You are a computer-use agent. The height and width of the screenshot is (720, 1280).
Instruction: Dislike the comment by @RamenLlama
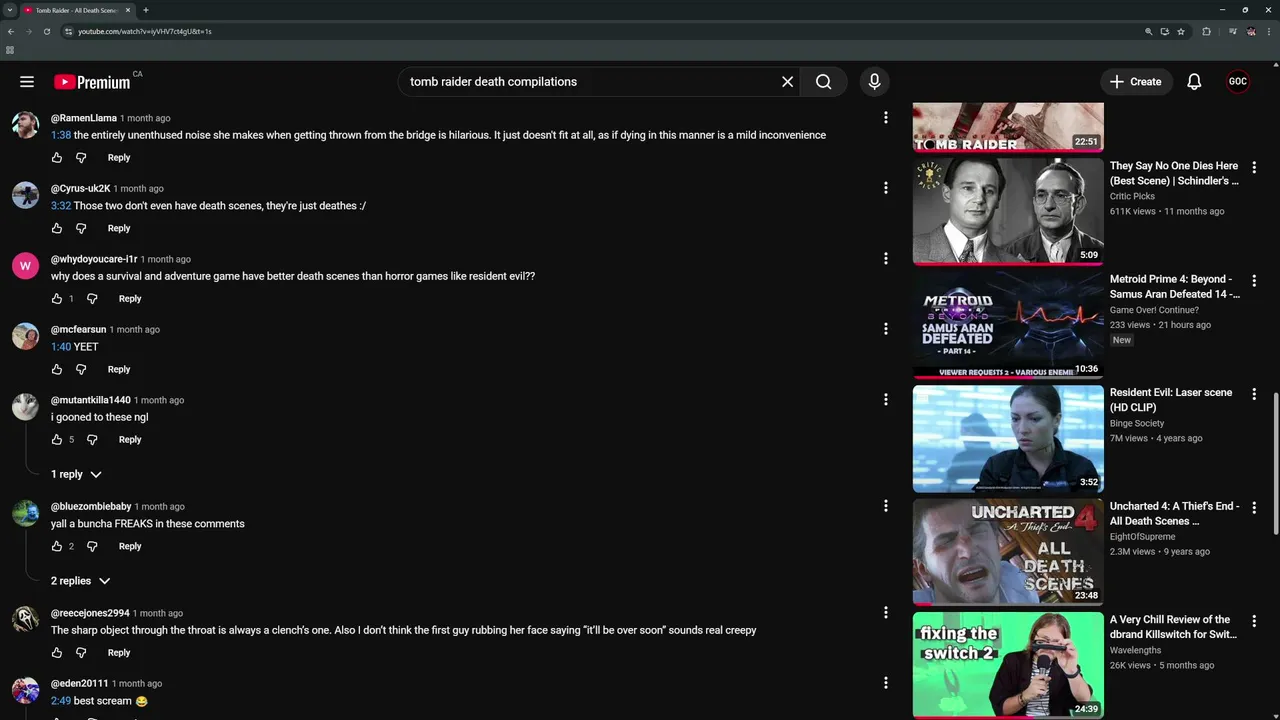click(x=81, y=158)
